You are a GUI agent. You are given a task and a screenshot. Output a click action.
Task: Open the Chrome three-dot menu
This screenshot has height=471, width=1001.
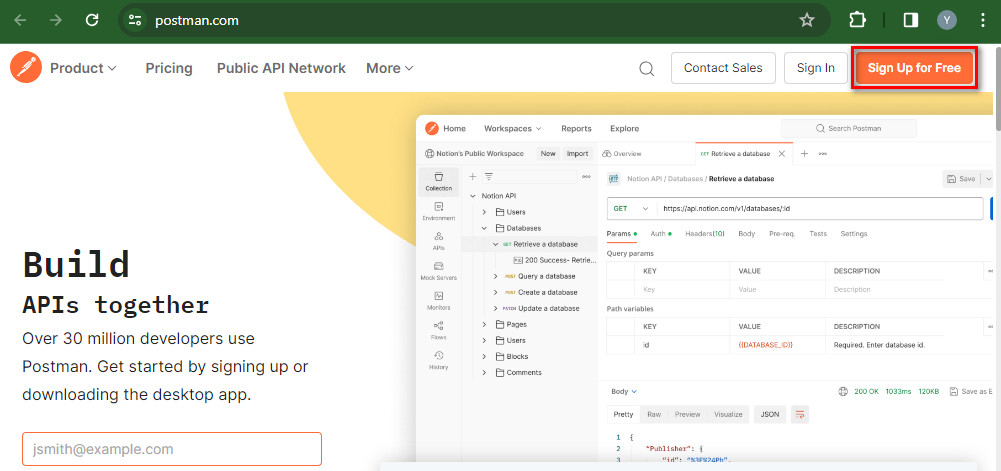[982, 20]
